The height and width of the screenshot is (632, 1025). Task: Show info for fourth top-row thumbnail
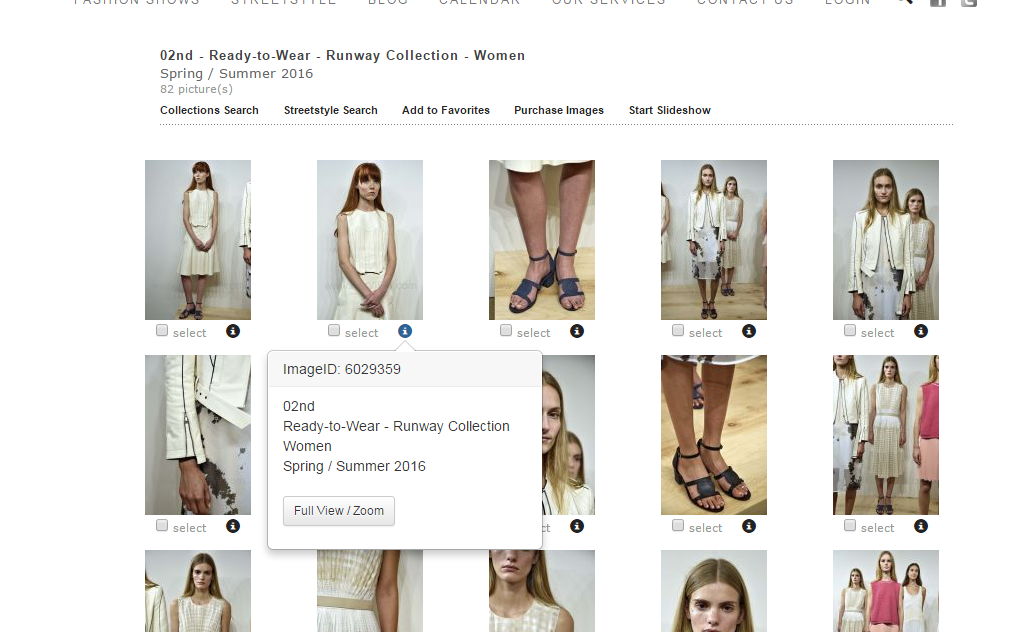click(749, 331)
